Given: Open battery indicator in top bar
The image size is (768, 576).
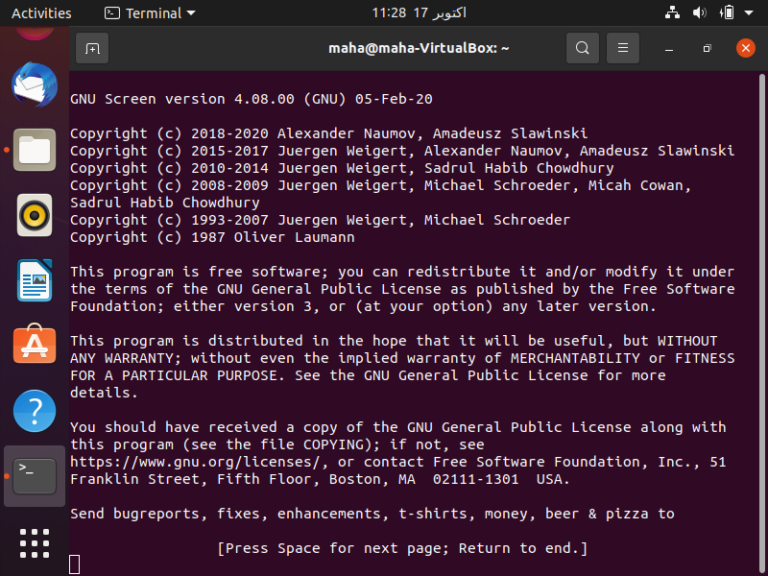Looking at the screenshot, I should click(x=727, y=13).
